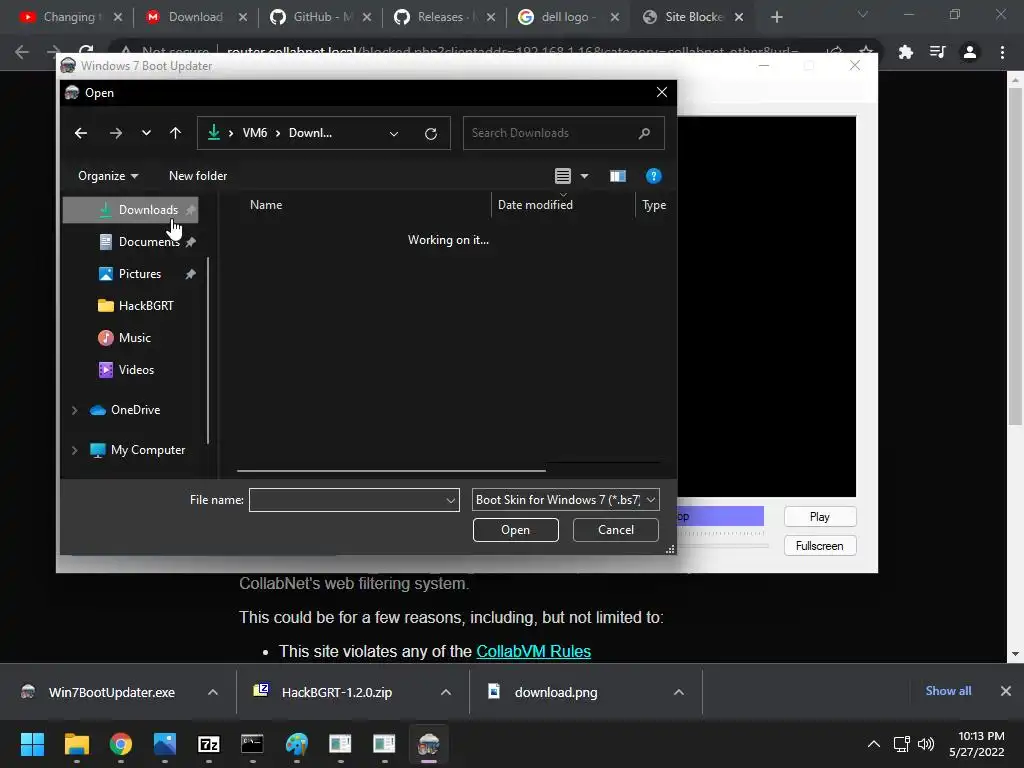Open 7-Zip from the taskbar
This screenshot has height=768, width=1024.
point(208,744)
